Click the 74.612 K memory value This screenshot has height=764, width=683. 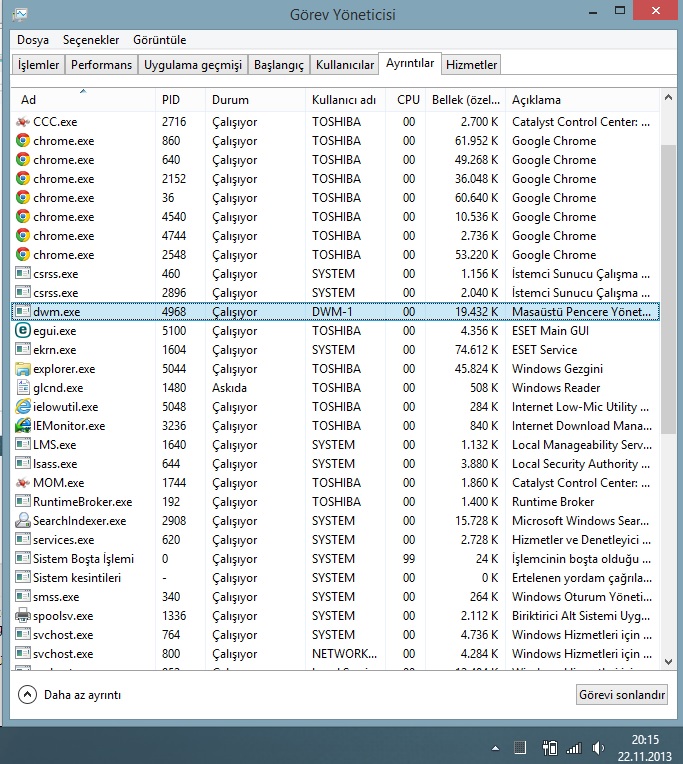[x=476, y=350]
